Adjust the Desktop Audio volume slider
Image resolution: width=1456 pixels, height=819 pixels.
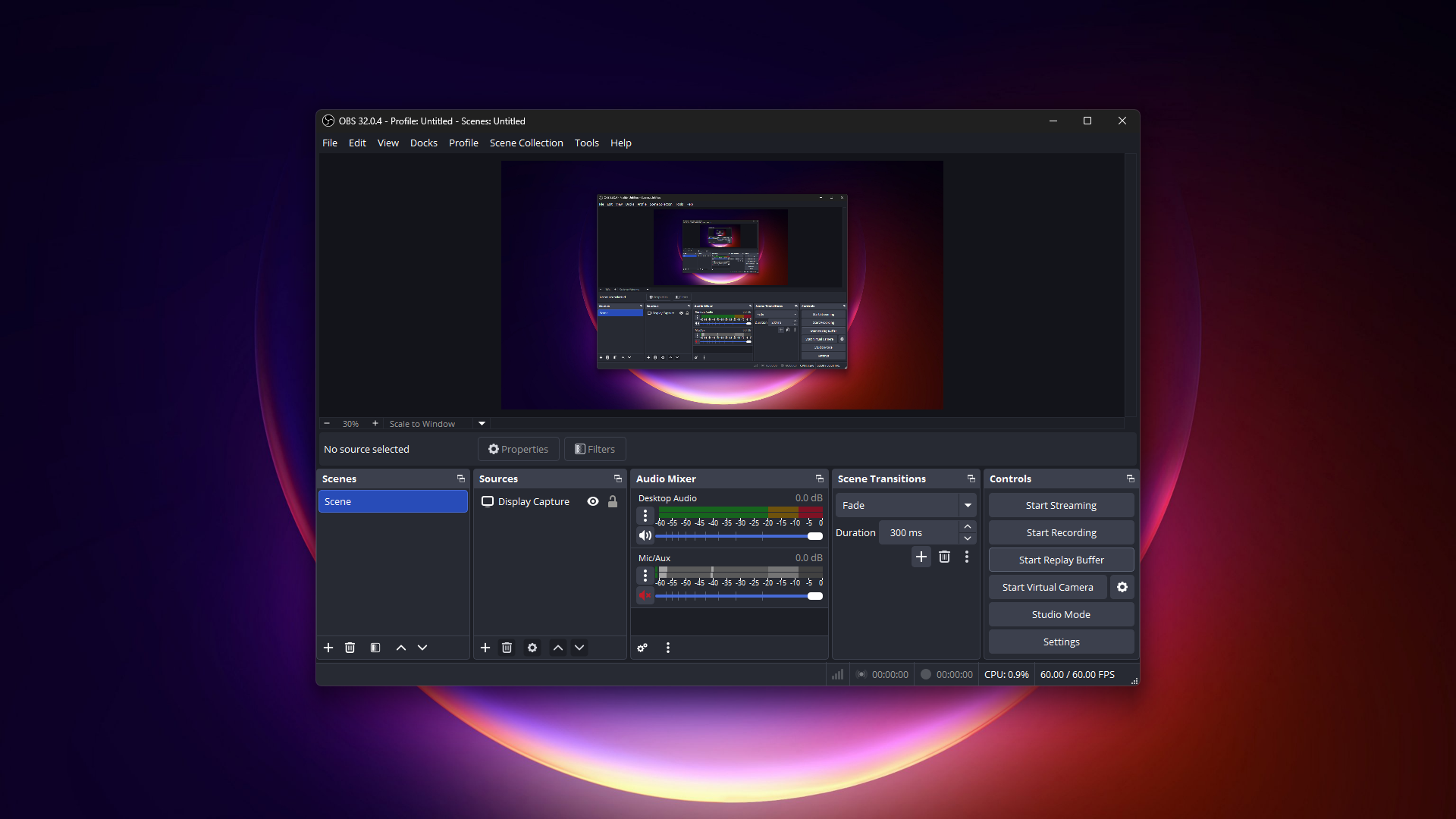[814, 536]
